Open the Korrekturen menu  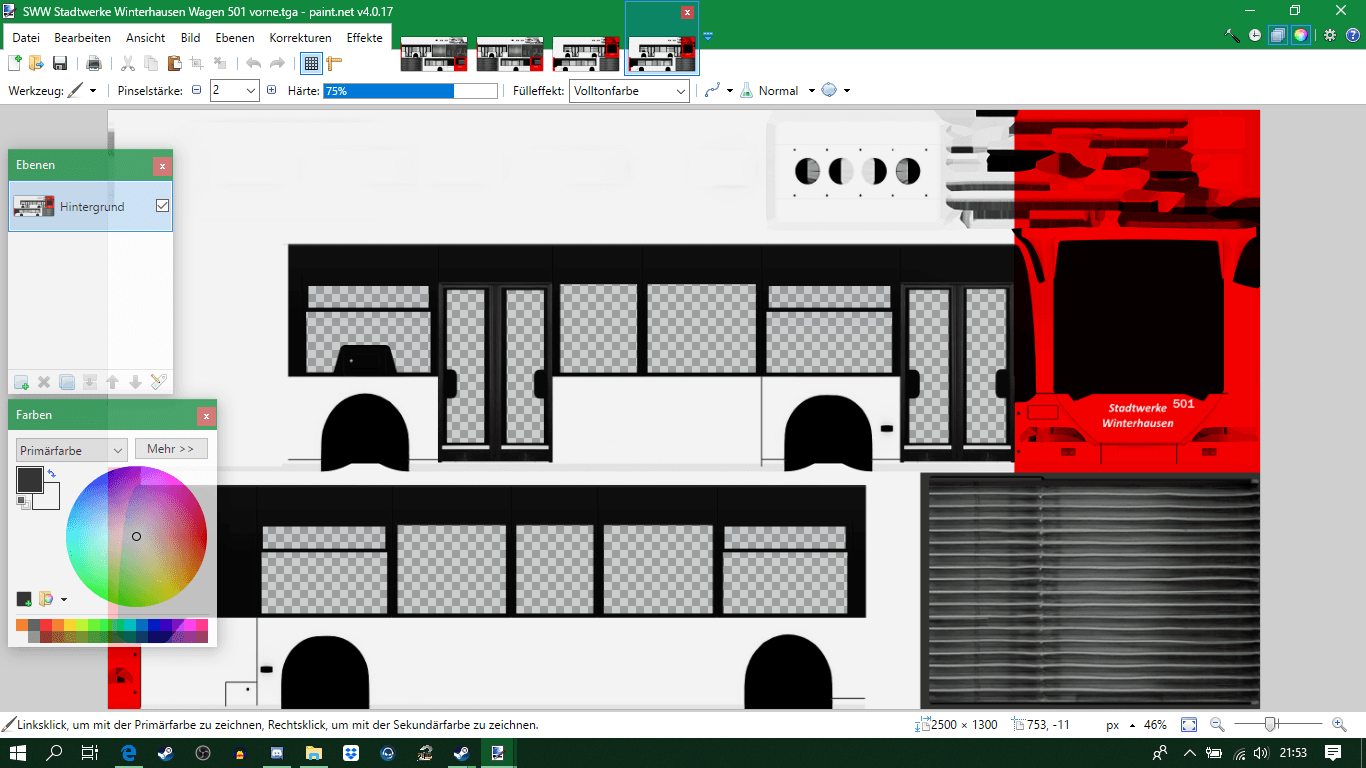coord(300,38)
